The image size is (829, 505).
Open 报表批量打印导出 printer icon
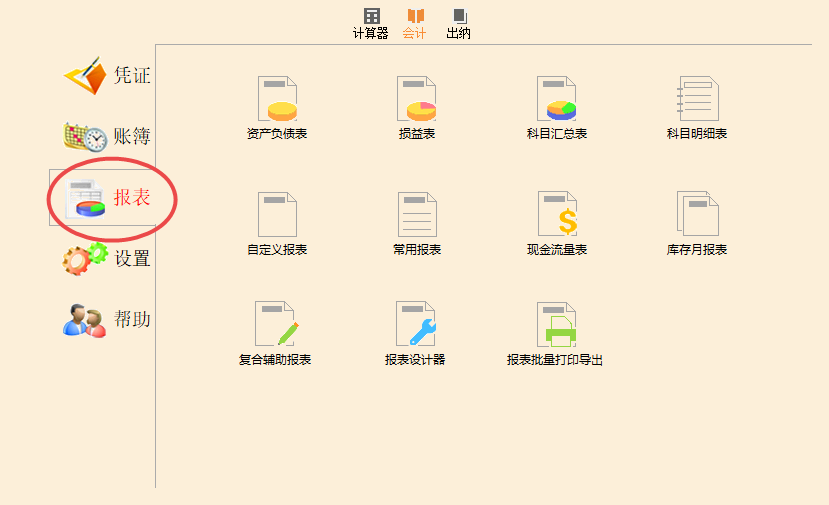tap(556, 324)
